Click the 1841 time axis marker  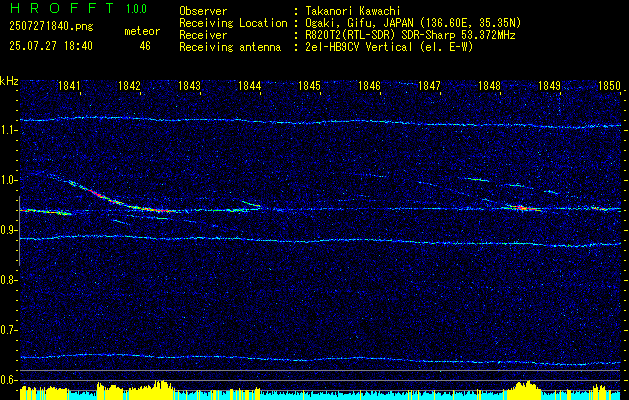pyautogui.click(x=69, y=85)
